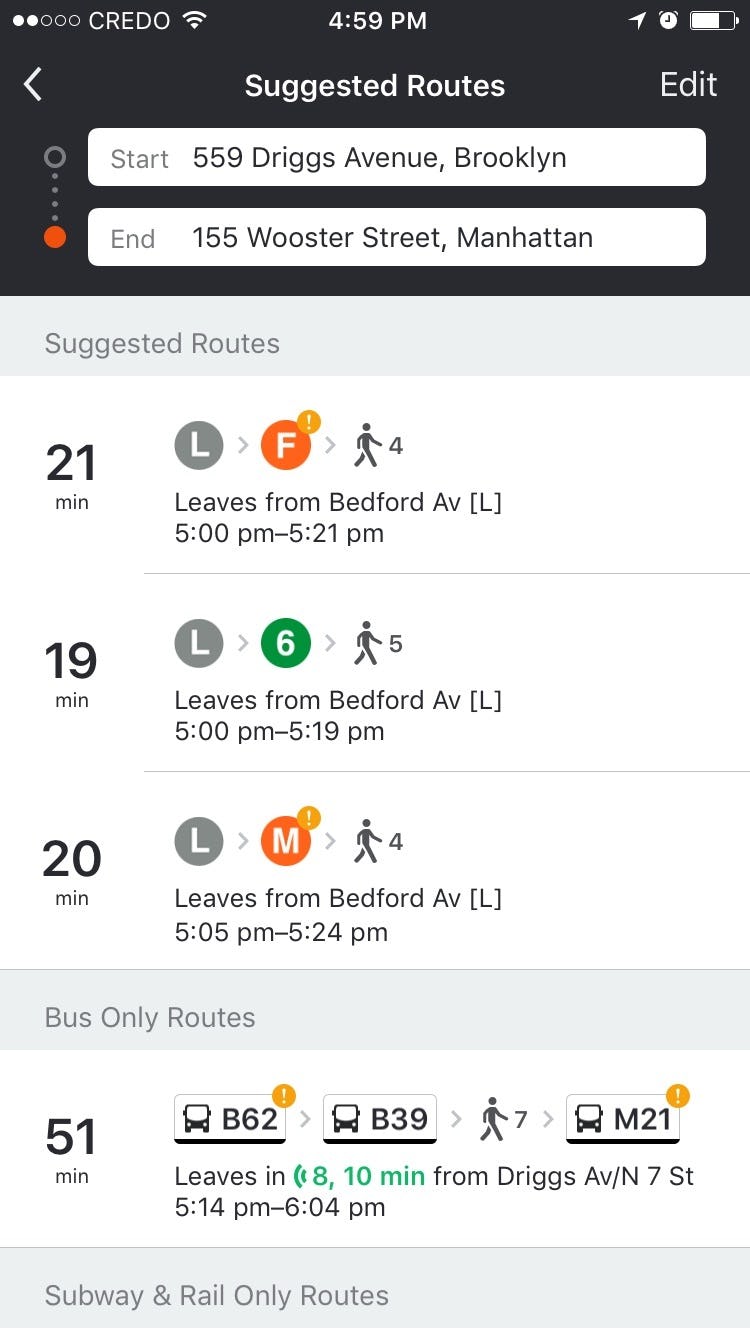Edit the End address field

(397, 238)
